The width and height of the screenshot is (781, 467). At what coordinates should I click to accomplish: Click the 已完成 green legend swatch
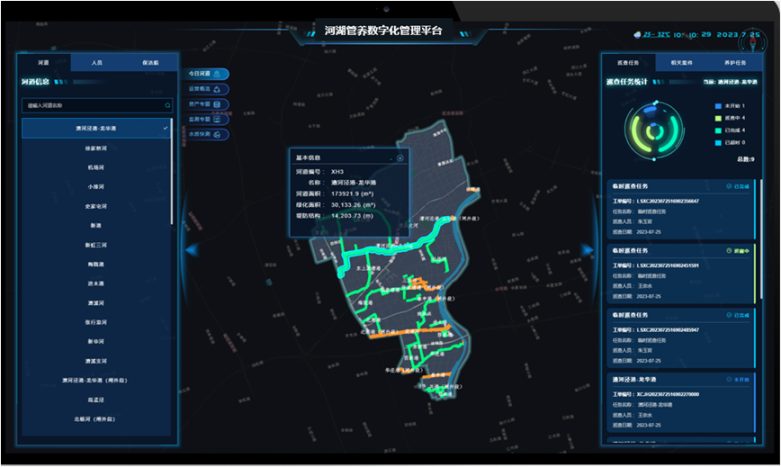(x=718, y=130)
